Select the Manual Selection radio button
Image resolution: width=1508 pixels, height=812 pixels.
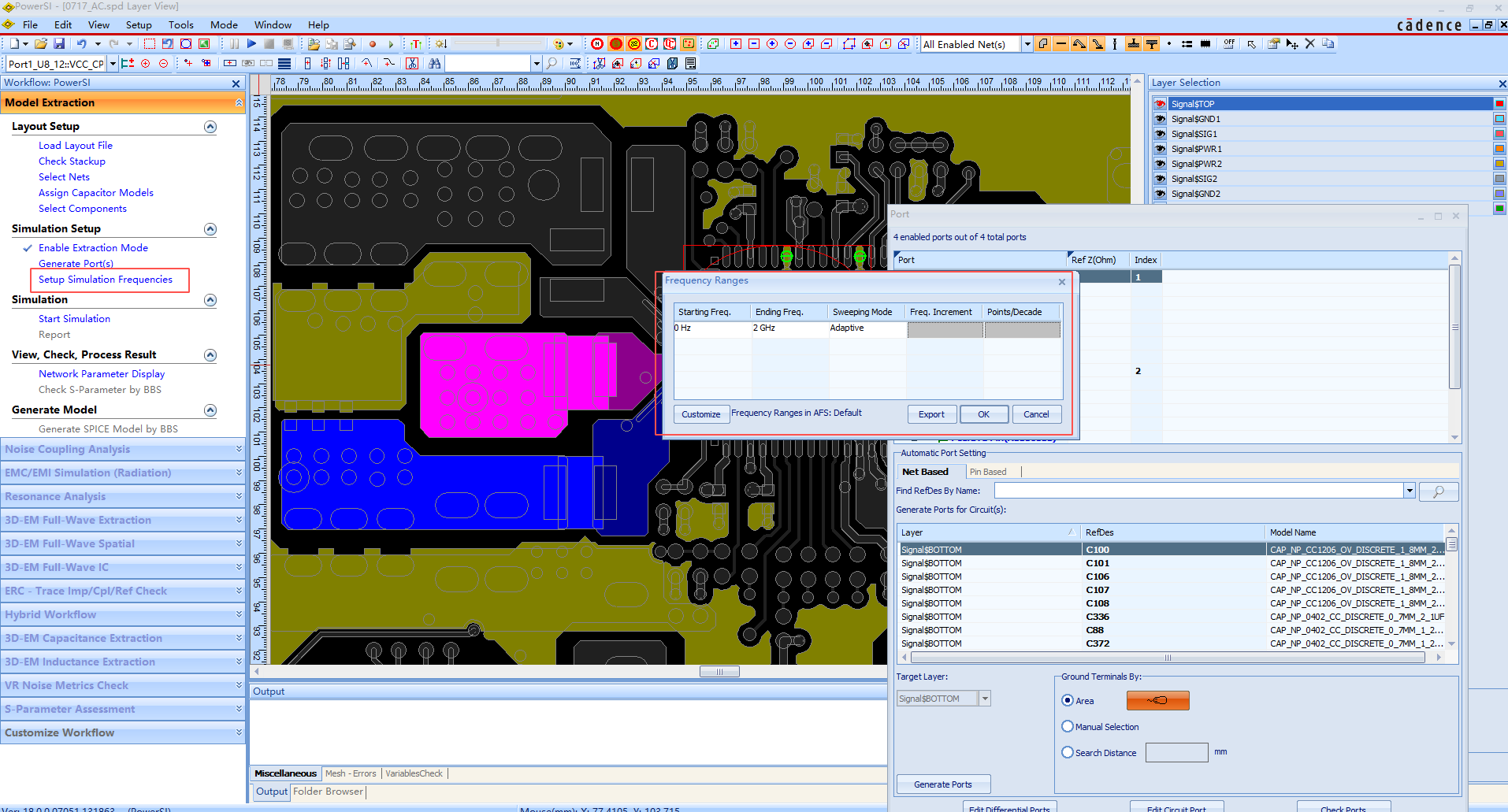click(x=1068, y=726)
